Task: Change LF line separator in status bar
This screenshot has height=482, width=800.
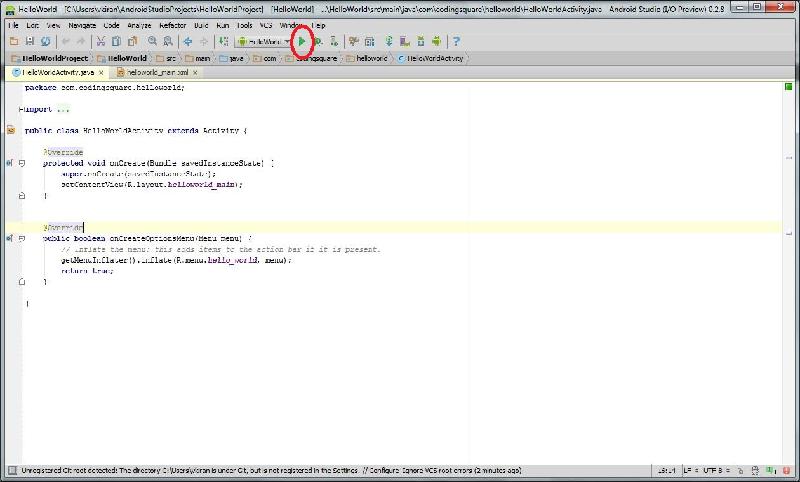Action: pyautogui.click(x=690, y=470)
